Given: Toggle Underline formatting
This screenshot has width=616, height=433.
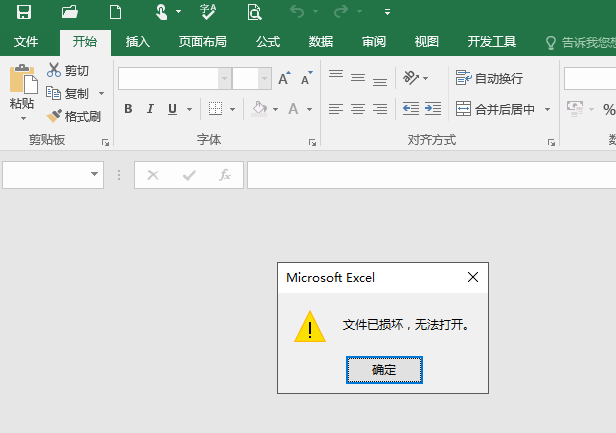Looking at the screenshot, I should pos(172,109).
